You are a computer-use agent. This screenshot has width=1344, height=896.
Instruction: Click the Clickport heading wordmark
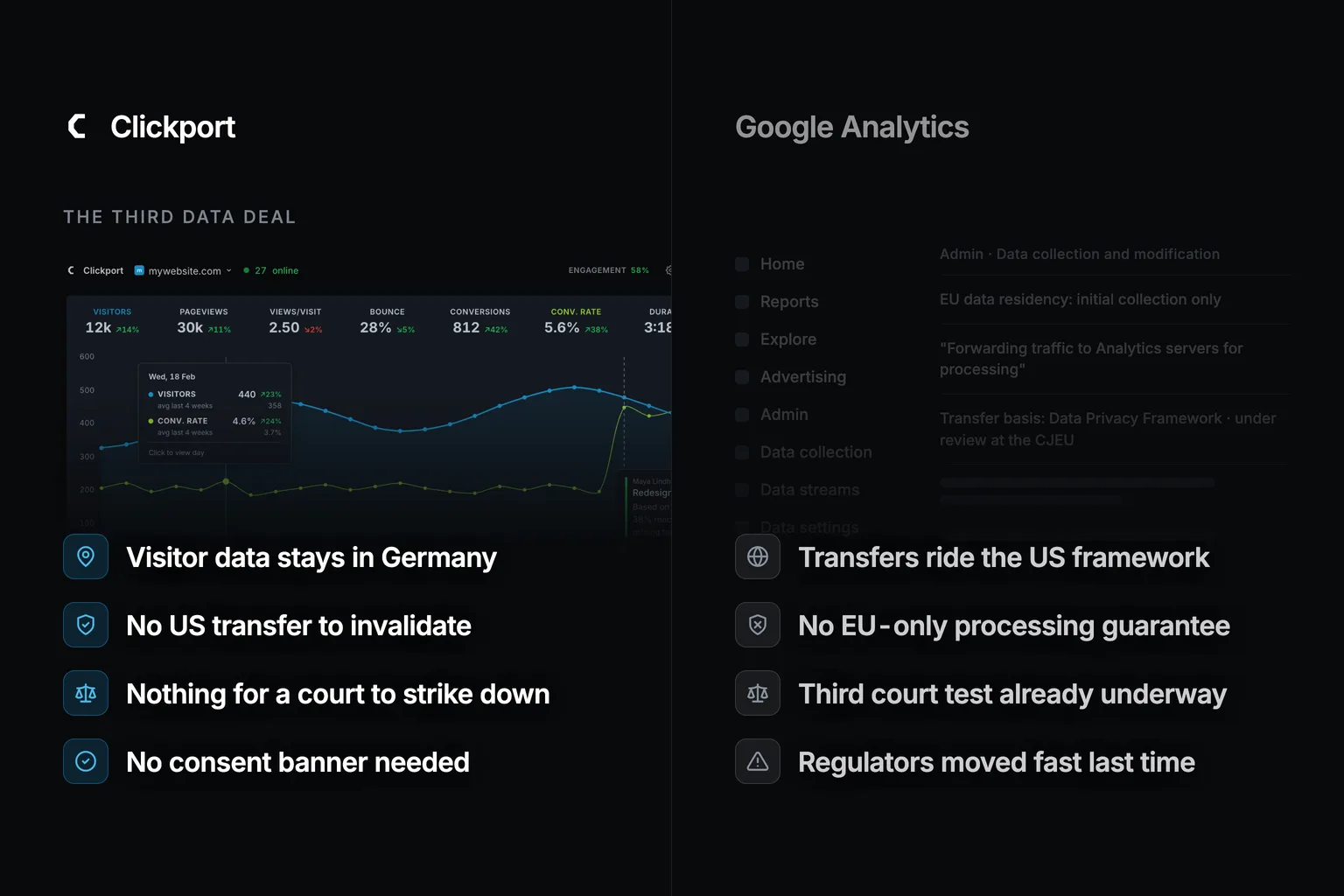[173, 127]
